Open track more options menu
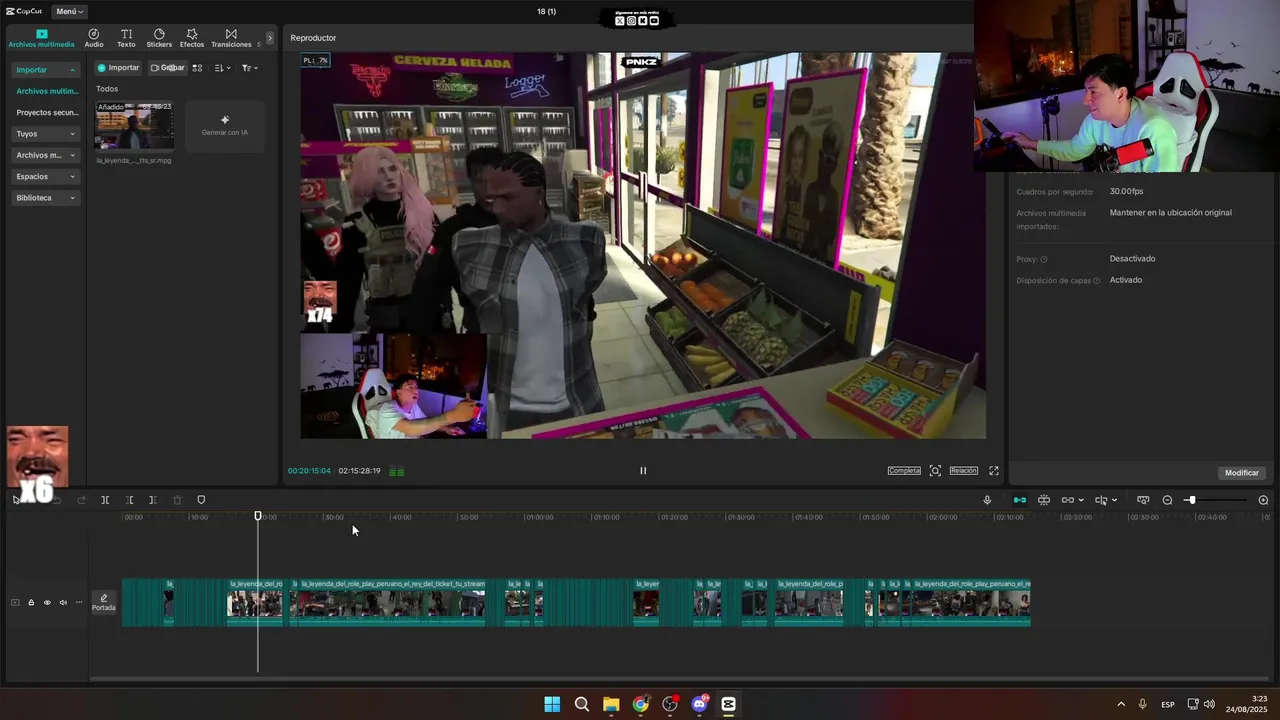The width and height of the screenshot is (1280, 720). coord(79,603)
